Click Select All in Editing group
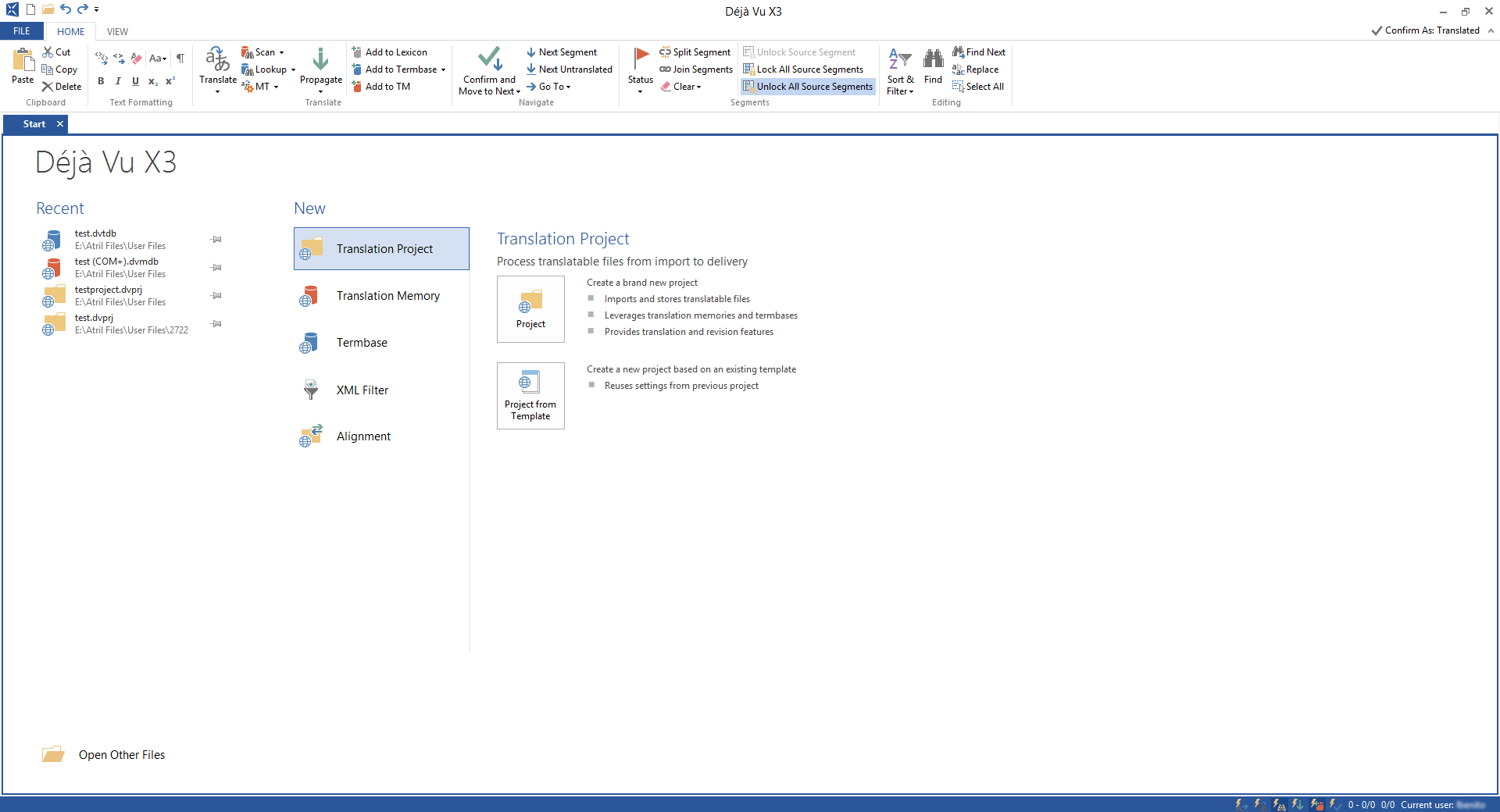1500x812 pixels. point(978,87)
